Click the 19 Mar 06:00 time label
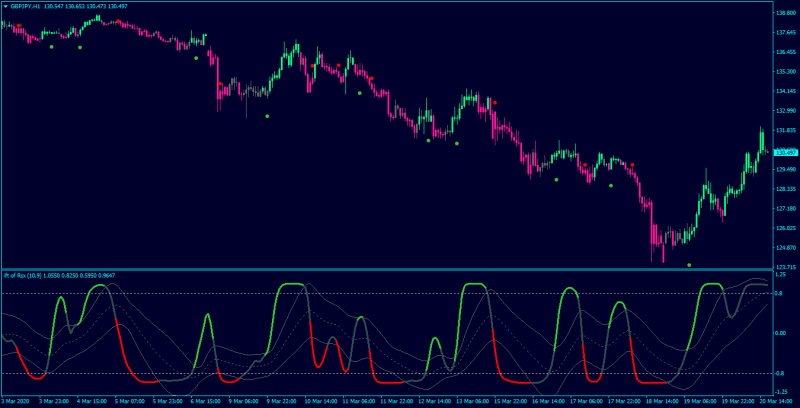 [x=701, y=402]
